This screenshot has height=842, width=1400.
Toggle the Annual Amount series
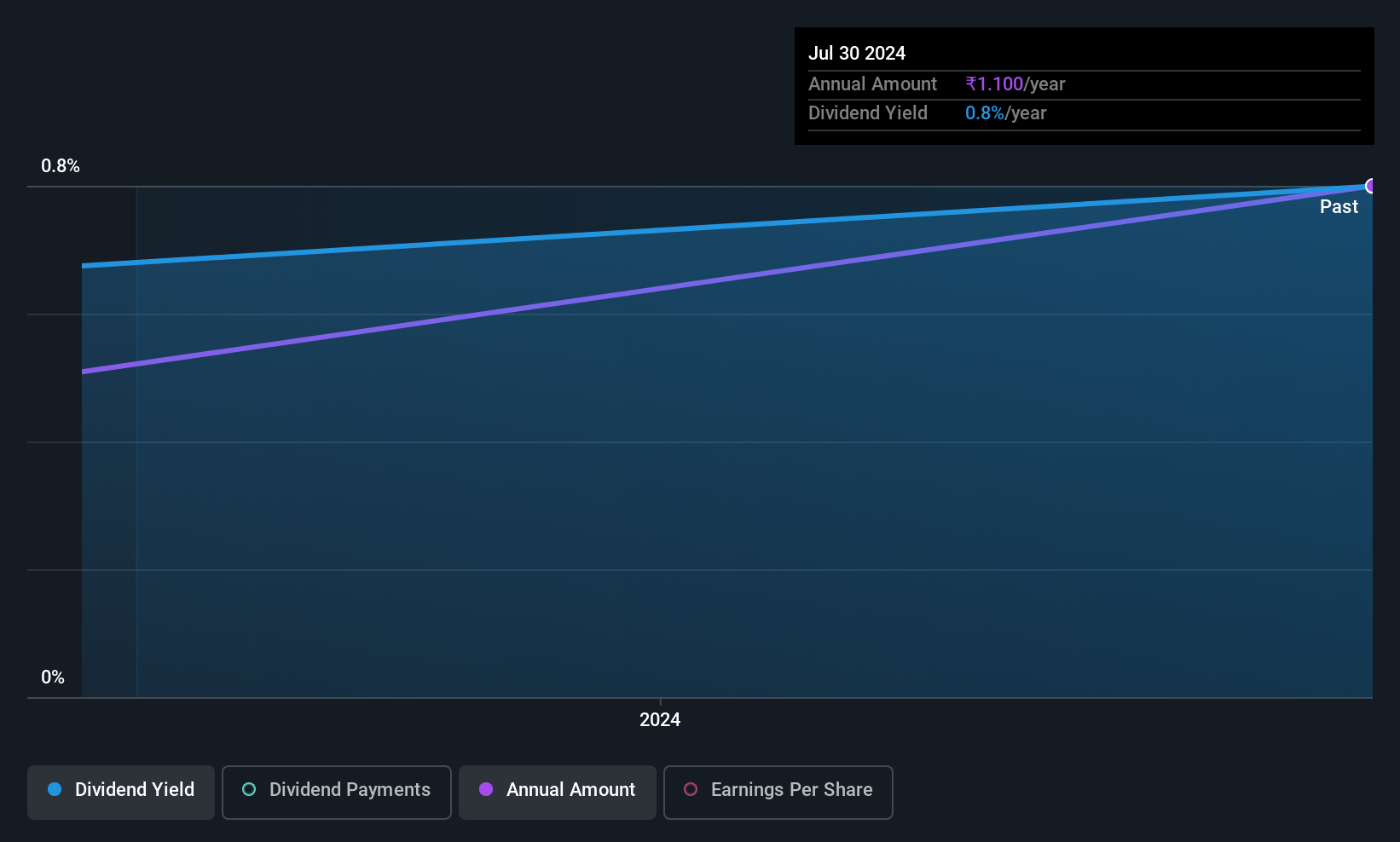(x=558, y=793)
